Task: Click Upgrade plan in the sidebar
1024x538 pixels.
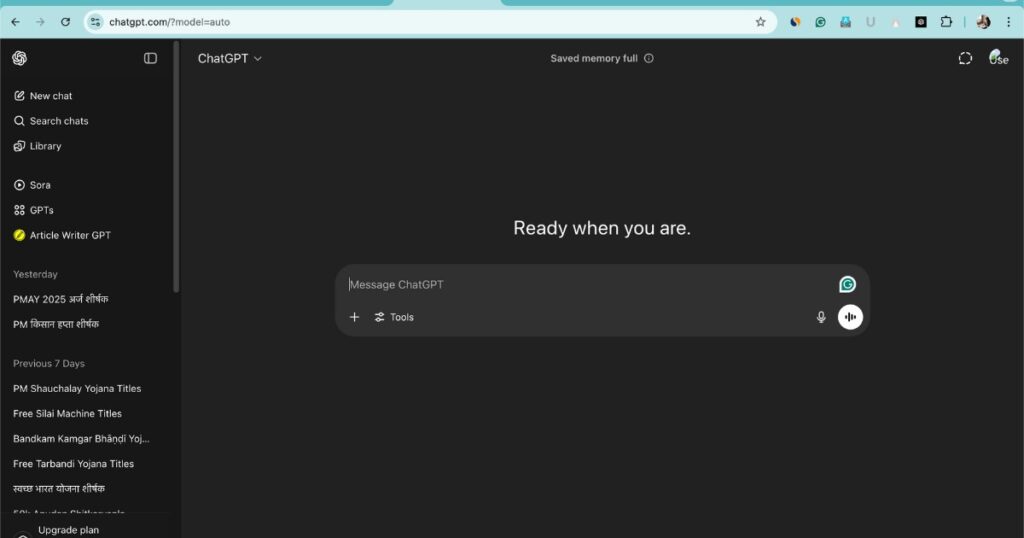Action: point(69,530)
